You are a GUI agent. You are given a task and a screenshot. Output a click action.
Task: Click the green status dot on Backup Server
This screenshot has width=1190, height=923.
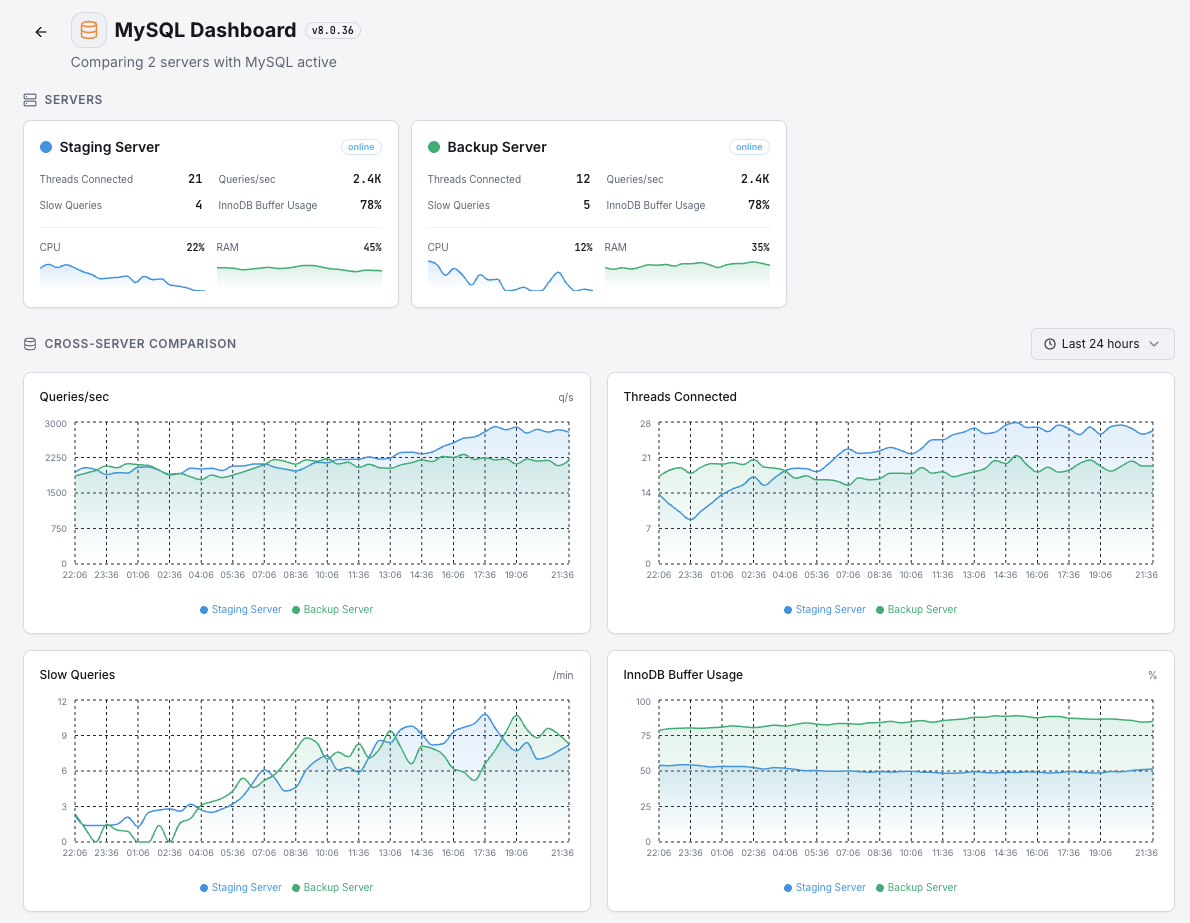tap(432, 146)
